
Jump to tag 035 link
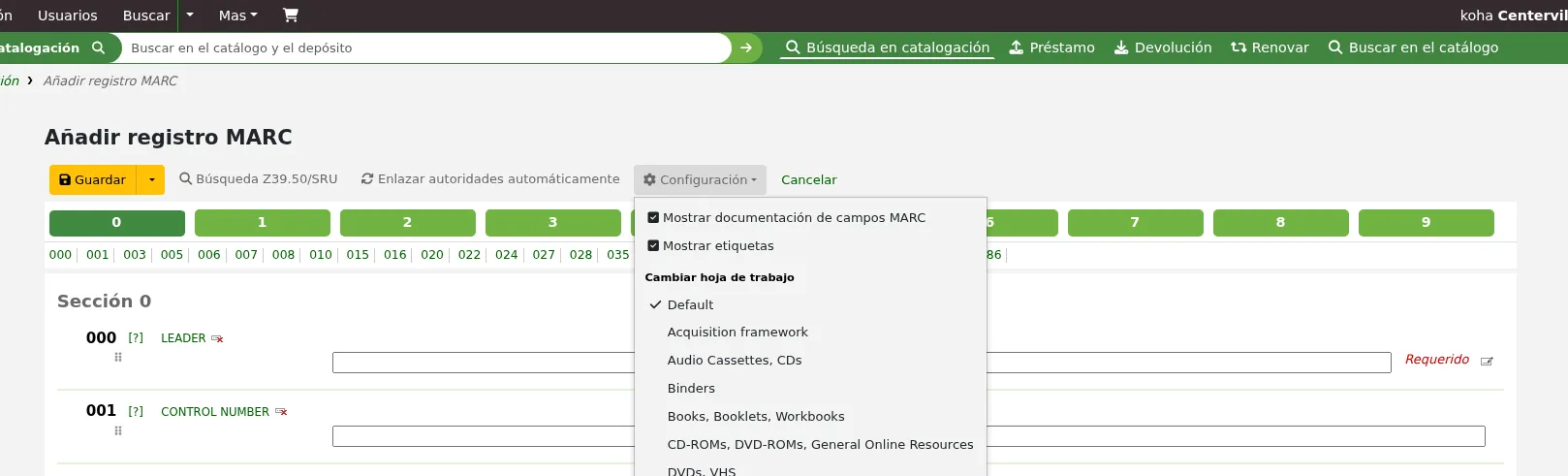click(x=618, y=255)
